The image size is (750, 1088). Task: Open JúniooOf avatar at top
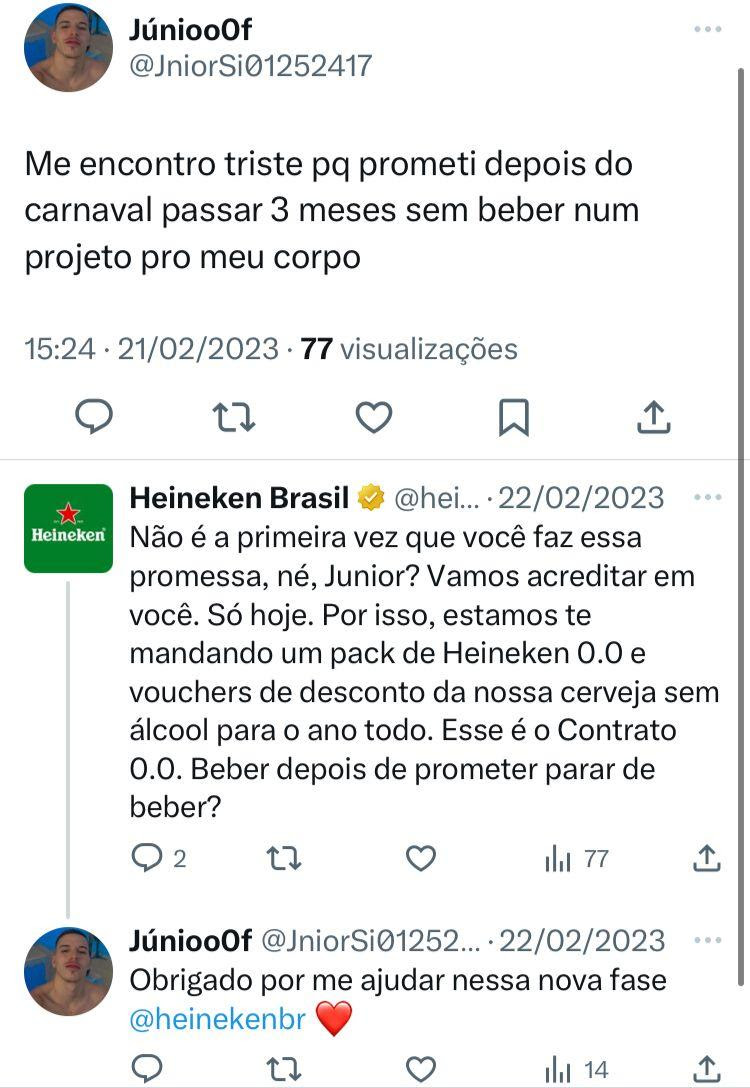pyautogui.click(x=68, y=47)
